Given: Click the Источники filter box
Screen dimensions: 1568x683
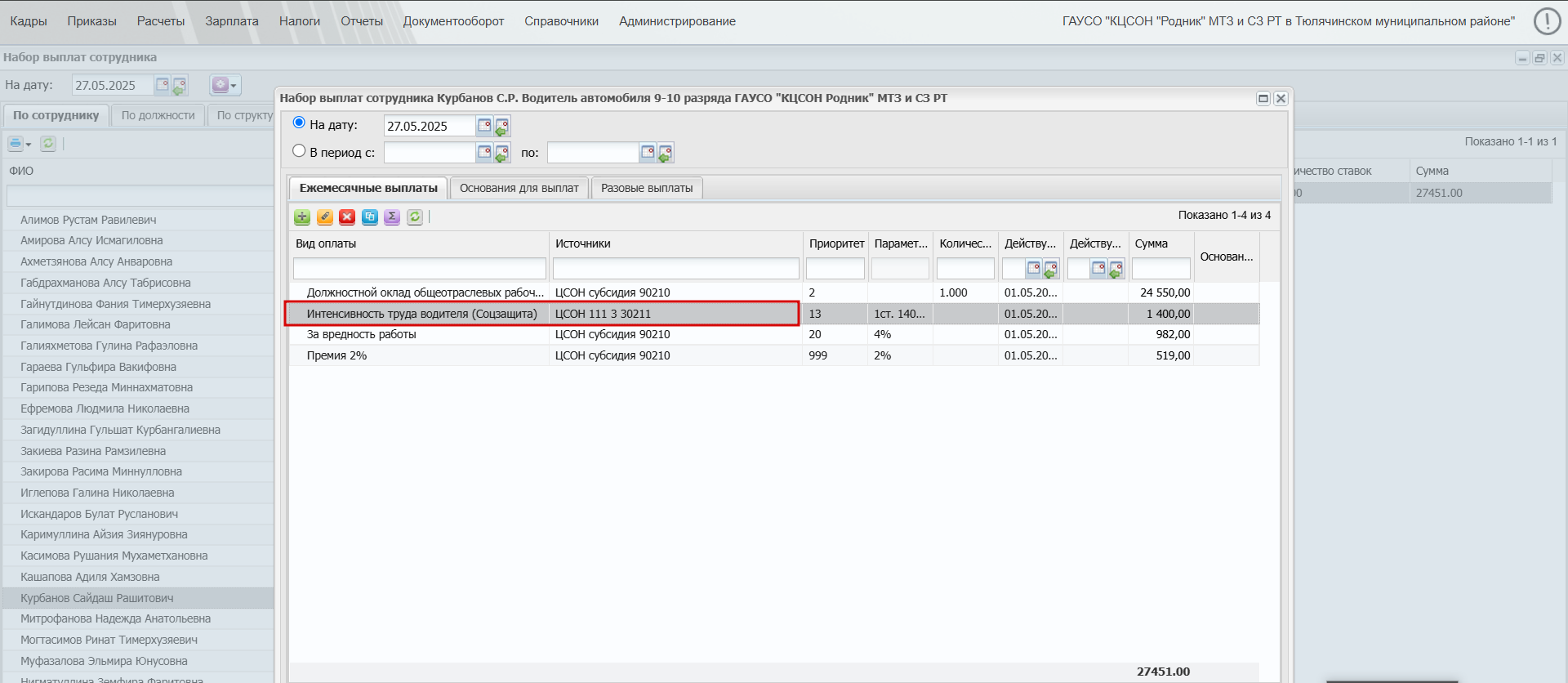Looking at the screenshot, I should [x=676, y=269].
